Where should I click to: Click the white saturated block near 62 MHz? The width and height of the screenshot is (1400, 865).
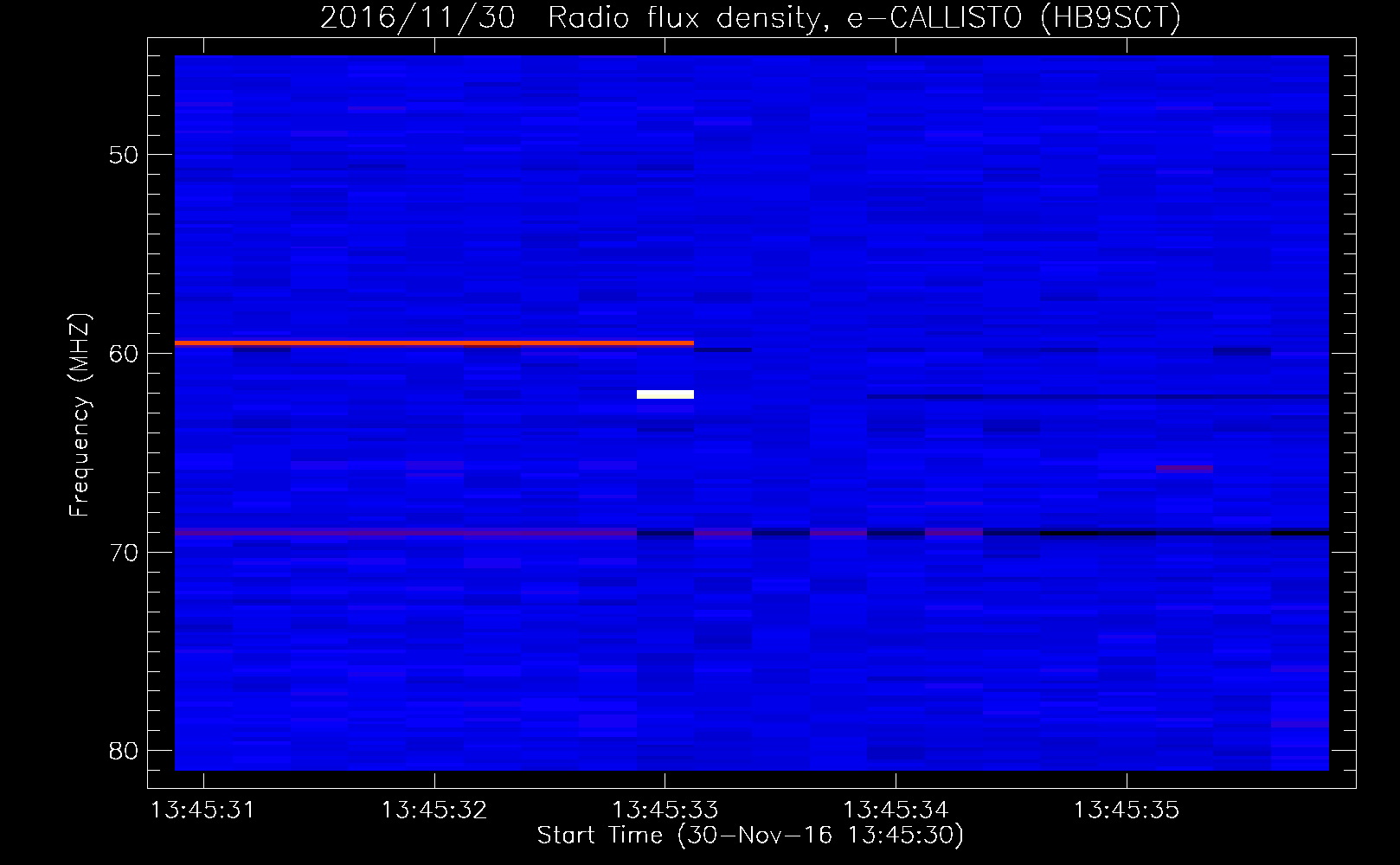(665, 394)
